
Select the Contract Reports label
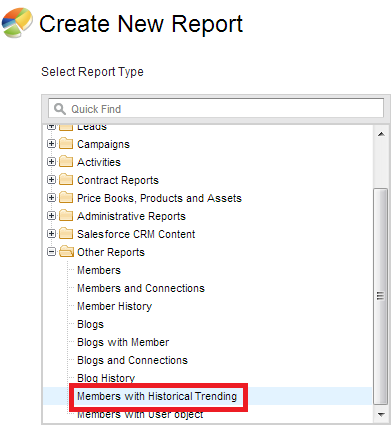(118, 180)
